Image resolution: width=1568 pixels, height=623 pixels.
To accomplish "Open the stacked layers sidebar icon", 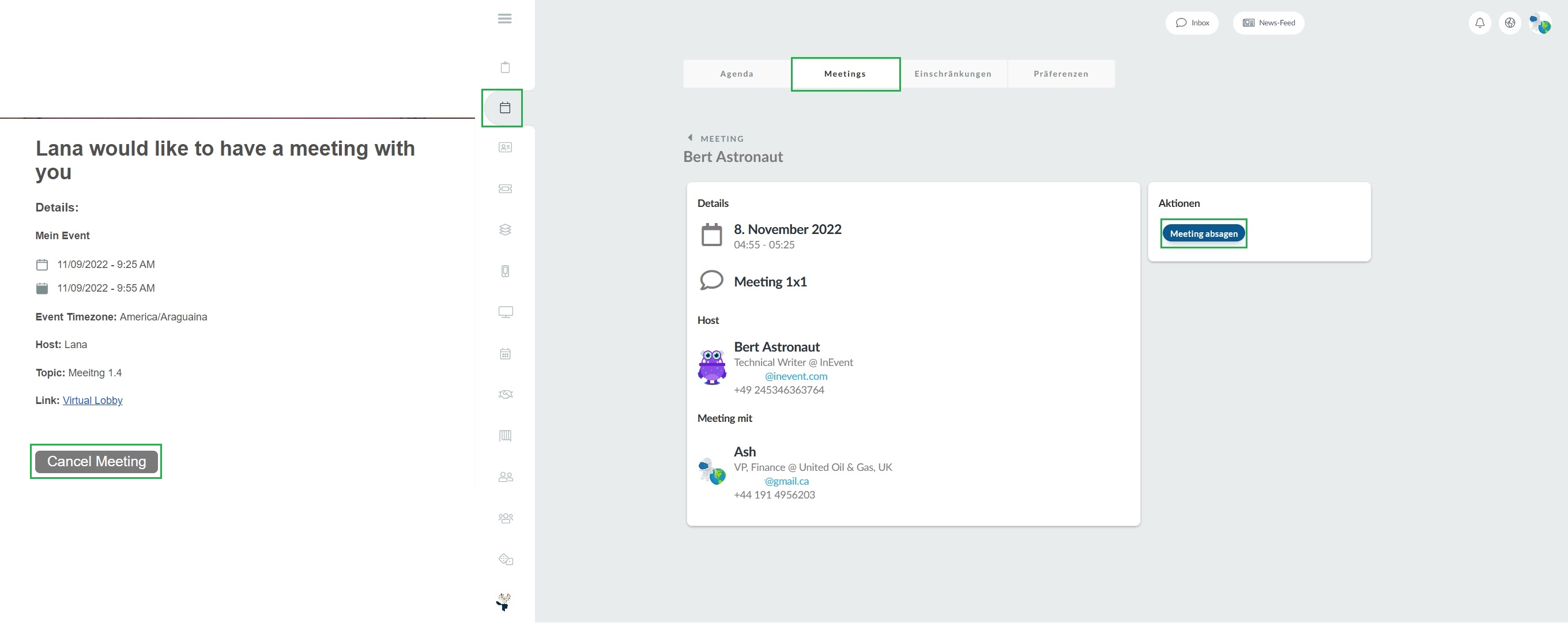I will pyautogui.click(x=505, y=229).
